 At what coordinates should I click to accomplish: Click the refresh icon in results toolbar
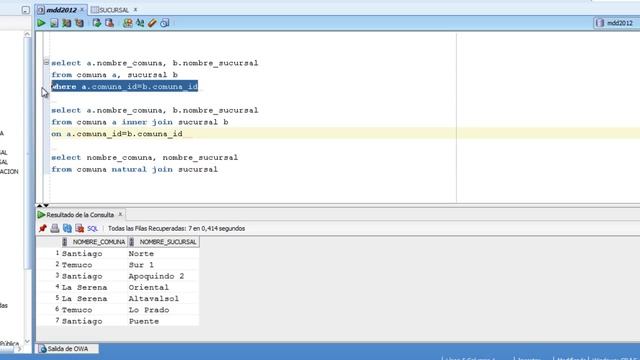[x=67, y=229]
